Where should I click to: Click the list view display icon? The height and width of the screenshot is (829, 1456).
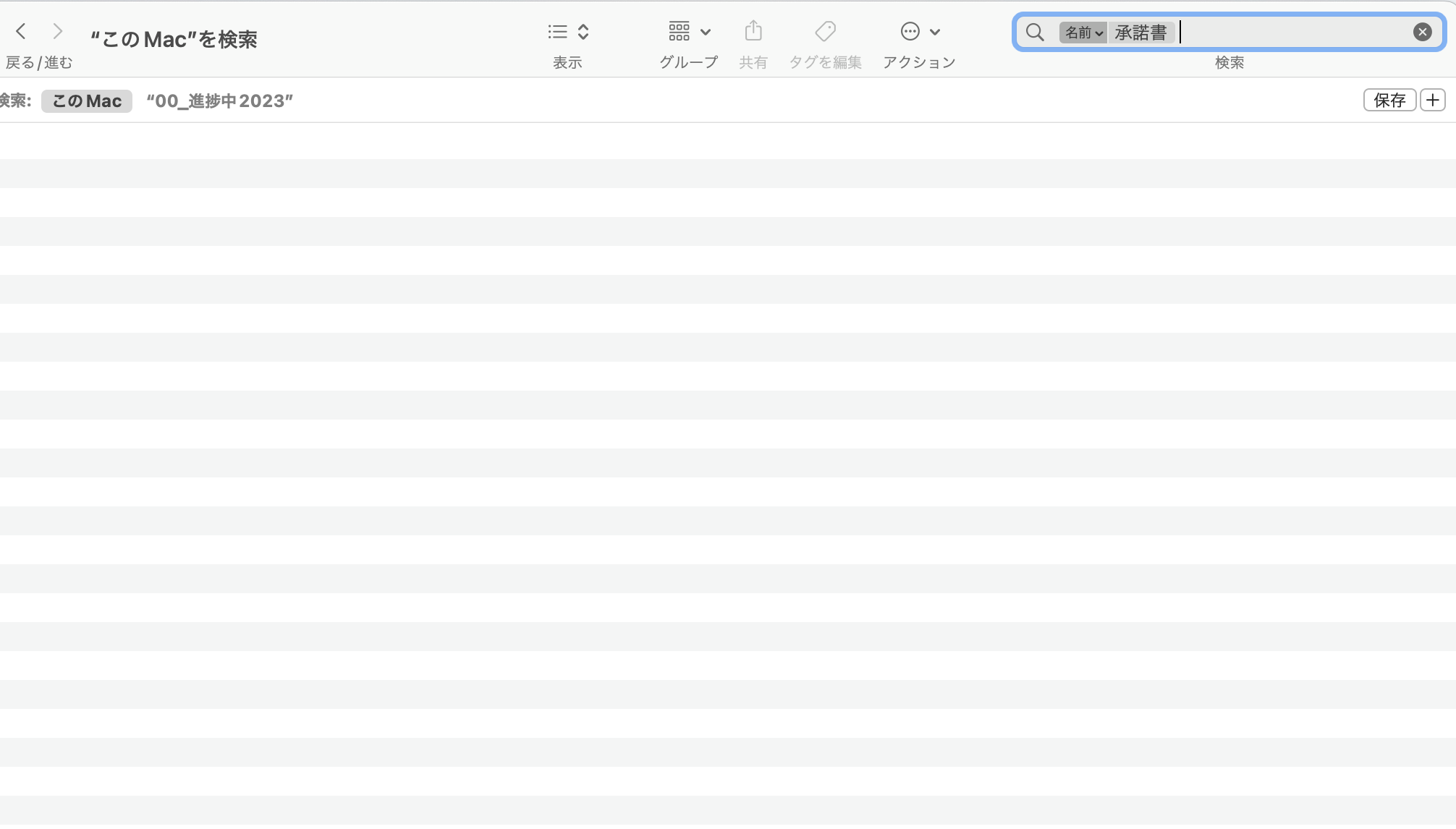click(x=557, y=32)
